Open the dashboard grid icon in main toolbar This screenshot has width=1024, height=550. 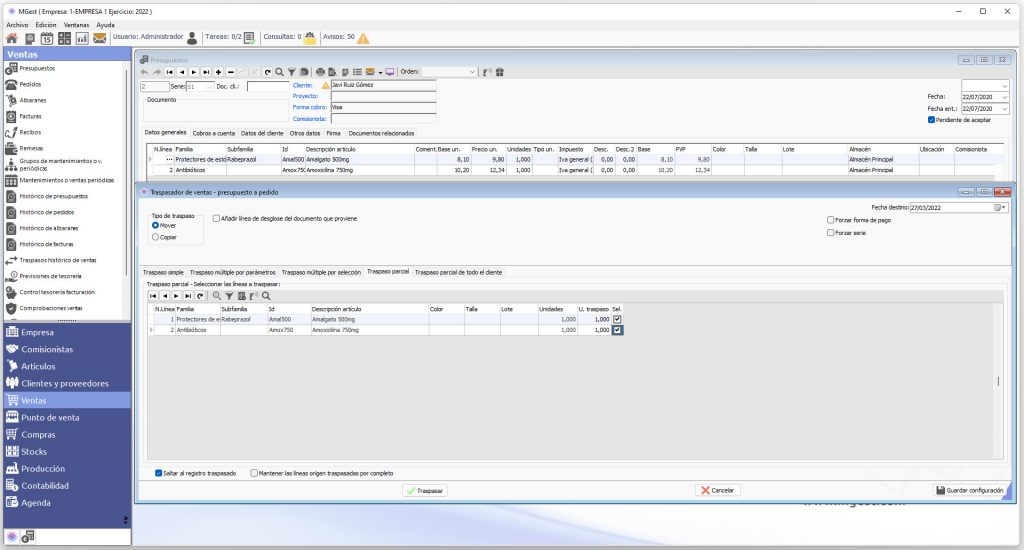point(64,39)
